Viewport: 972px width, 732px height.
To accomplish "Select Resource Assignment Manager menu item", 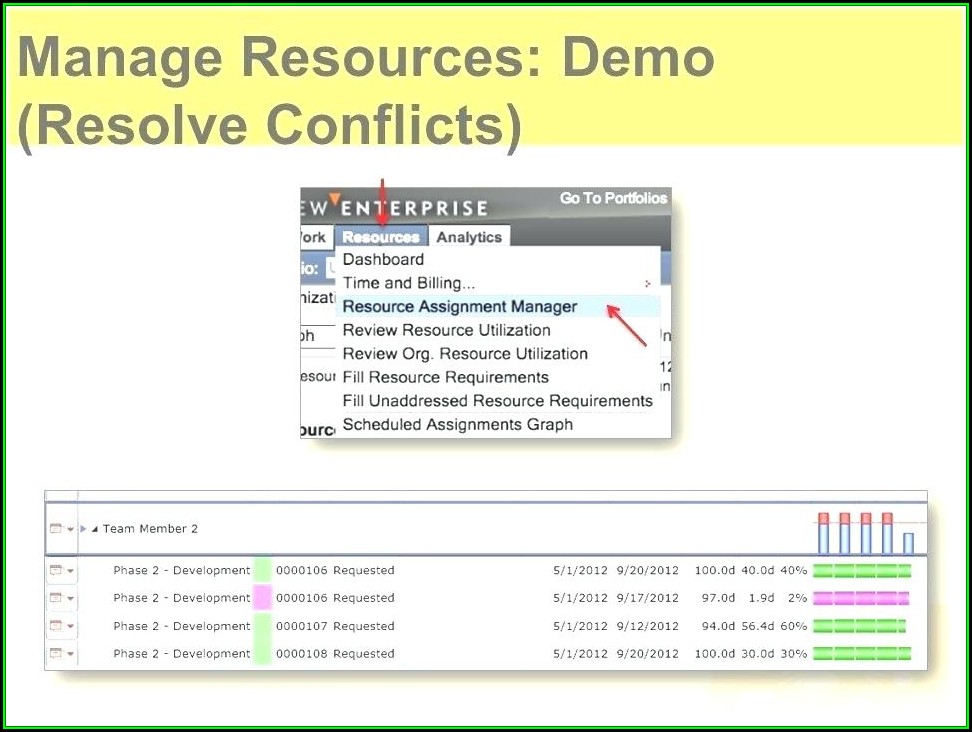I will 459,307.
